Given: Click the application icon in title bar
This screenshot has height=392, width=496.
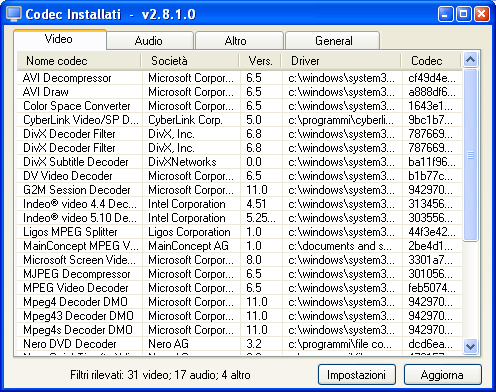Looking at the screenshot, I should (x=14, y=14).
